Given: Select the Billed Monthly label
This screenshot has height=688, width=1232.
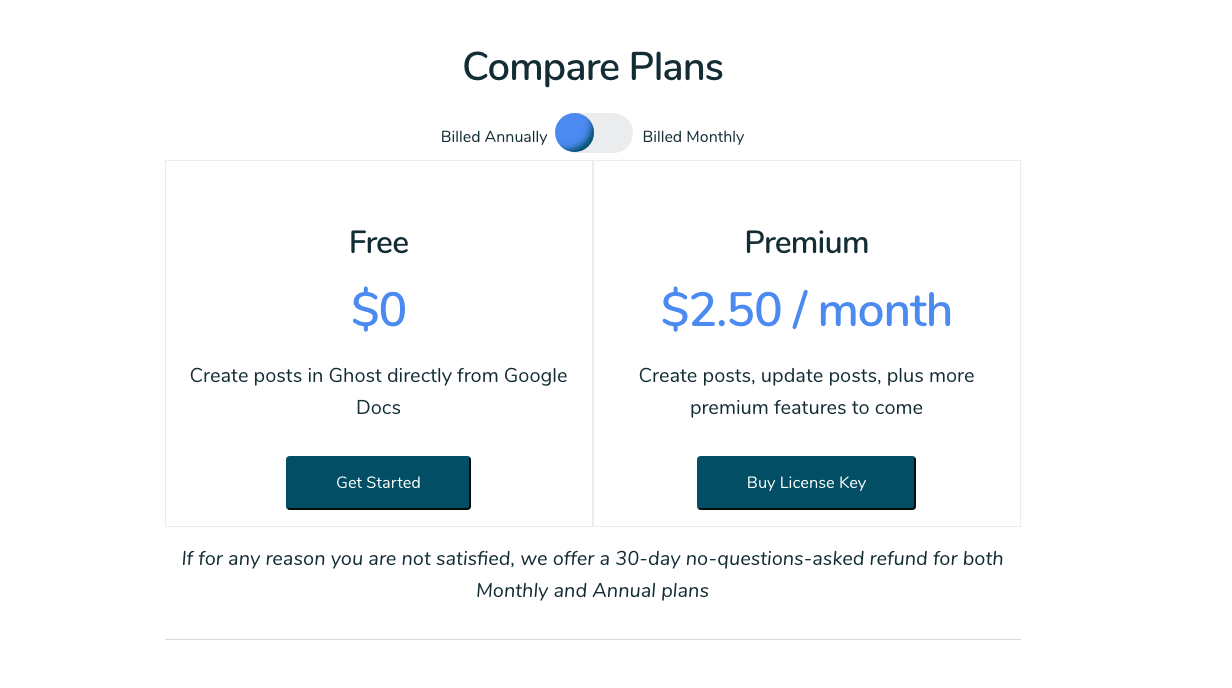Looking at the screenshot, I should [x=693, y=137].
